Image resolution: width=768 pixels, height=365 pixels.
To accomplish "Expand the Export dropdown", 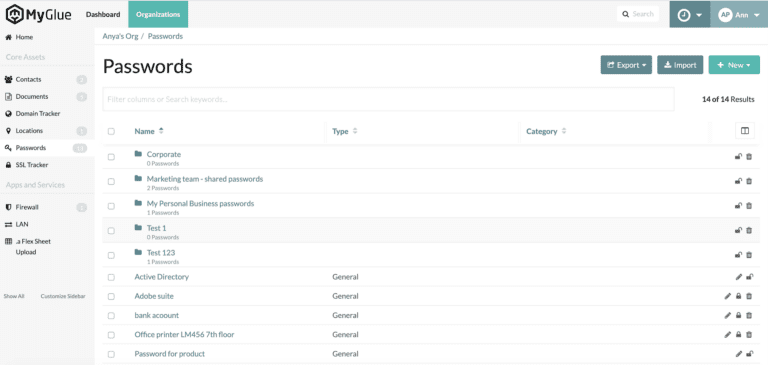I will coord(626,65).
